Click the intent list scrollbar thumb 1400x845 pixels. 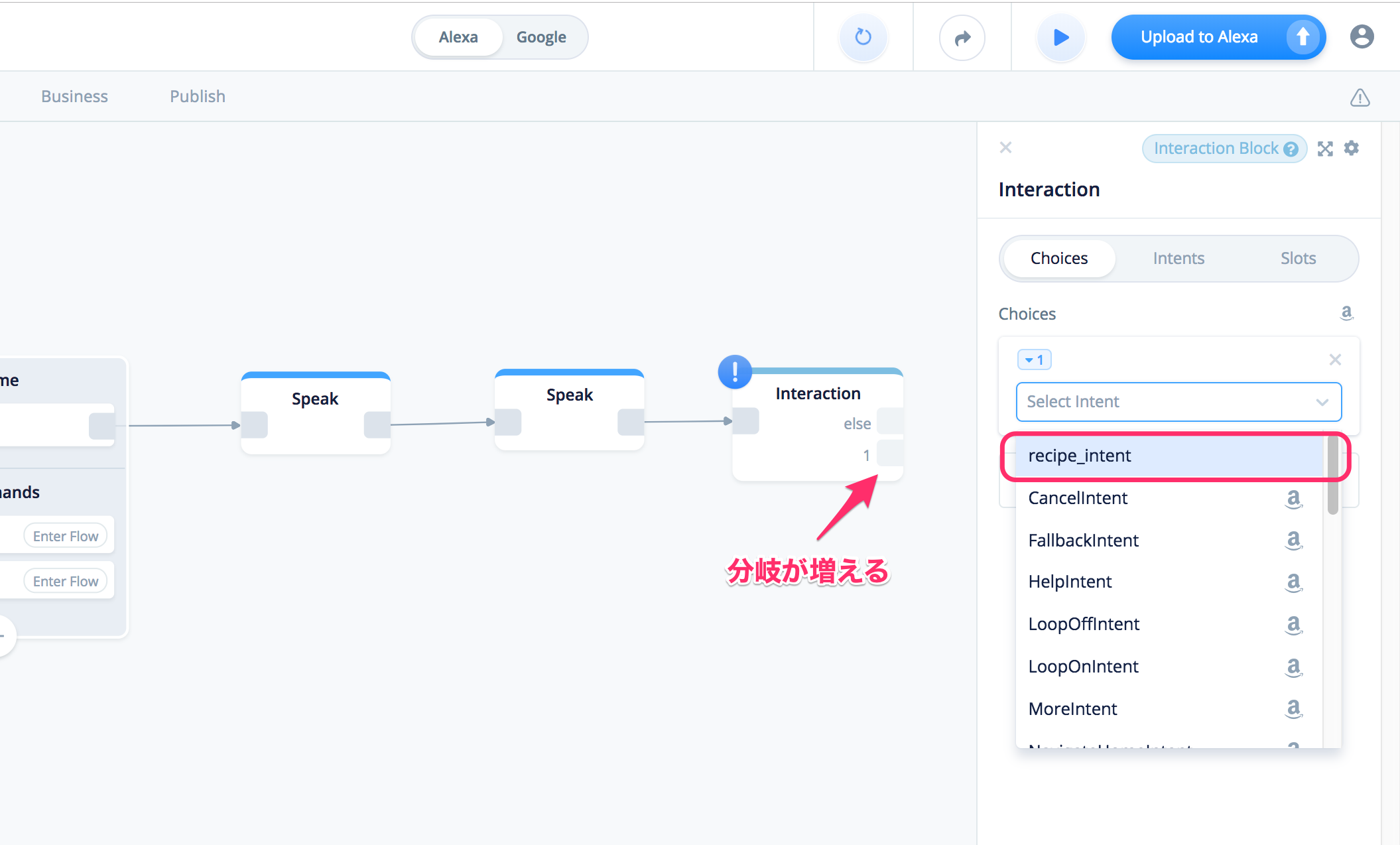click(1332, 476)
